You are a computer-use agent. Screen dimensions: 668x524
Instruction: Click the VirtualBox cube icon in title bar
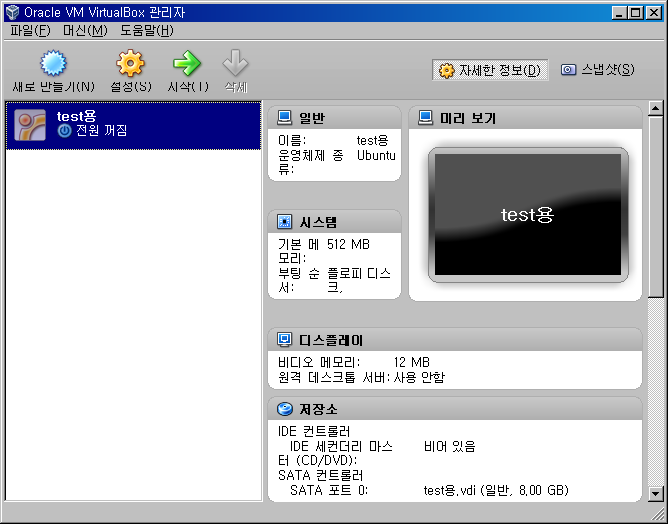click(x=13, y=12)
